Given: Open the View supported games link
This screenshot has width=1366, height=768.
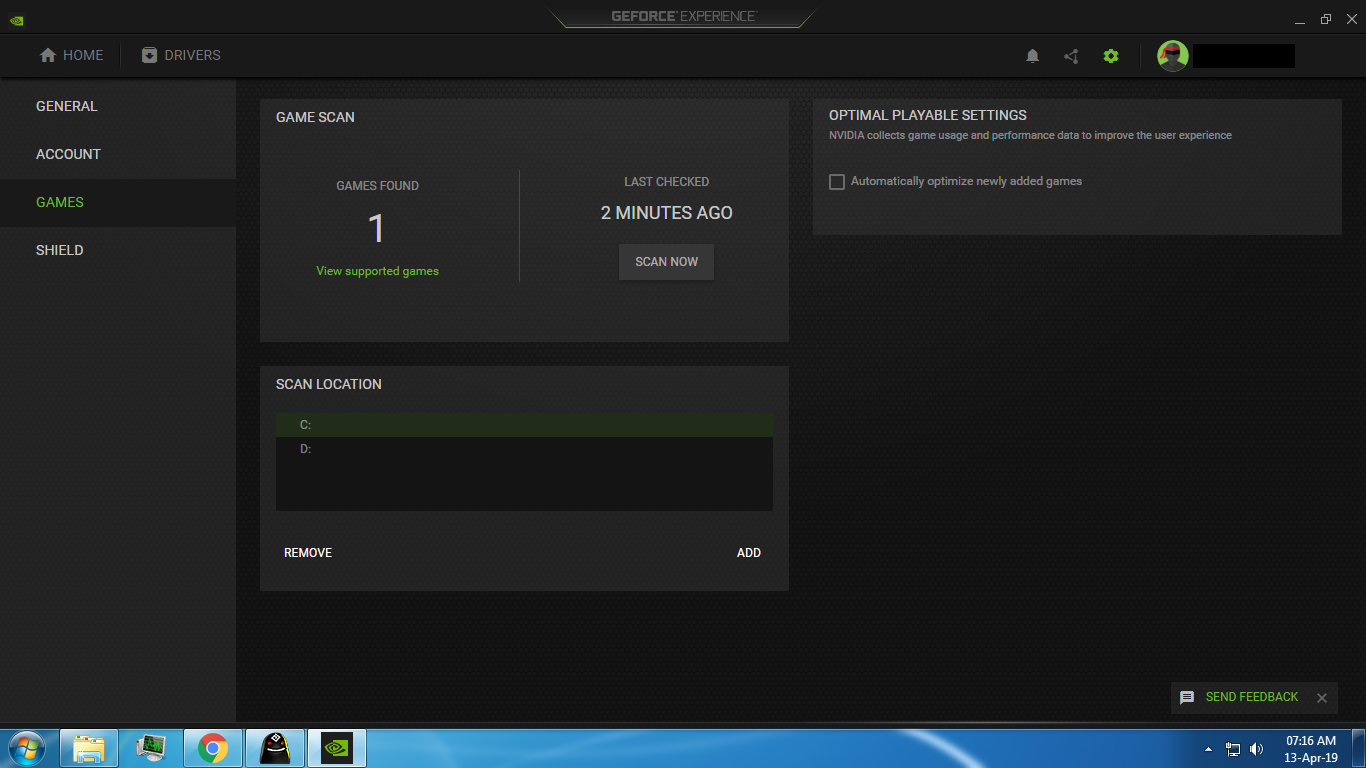Looking at the screenshot, I should click(x=377, y=270).
